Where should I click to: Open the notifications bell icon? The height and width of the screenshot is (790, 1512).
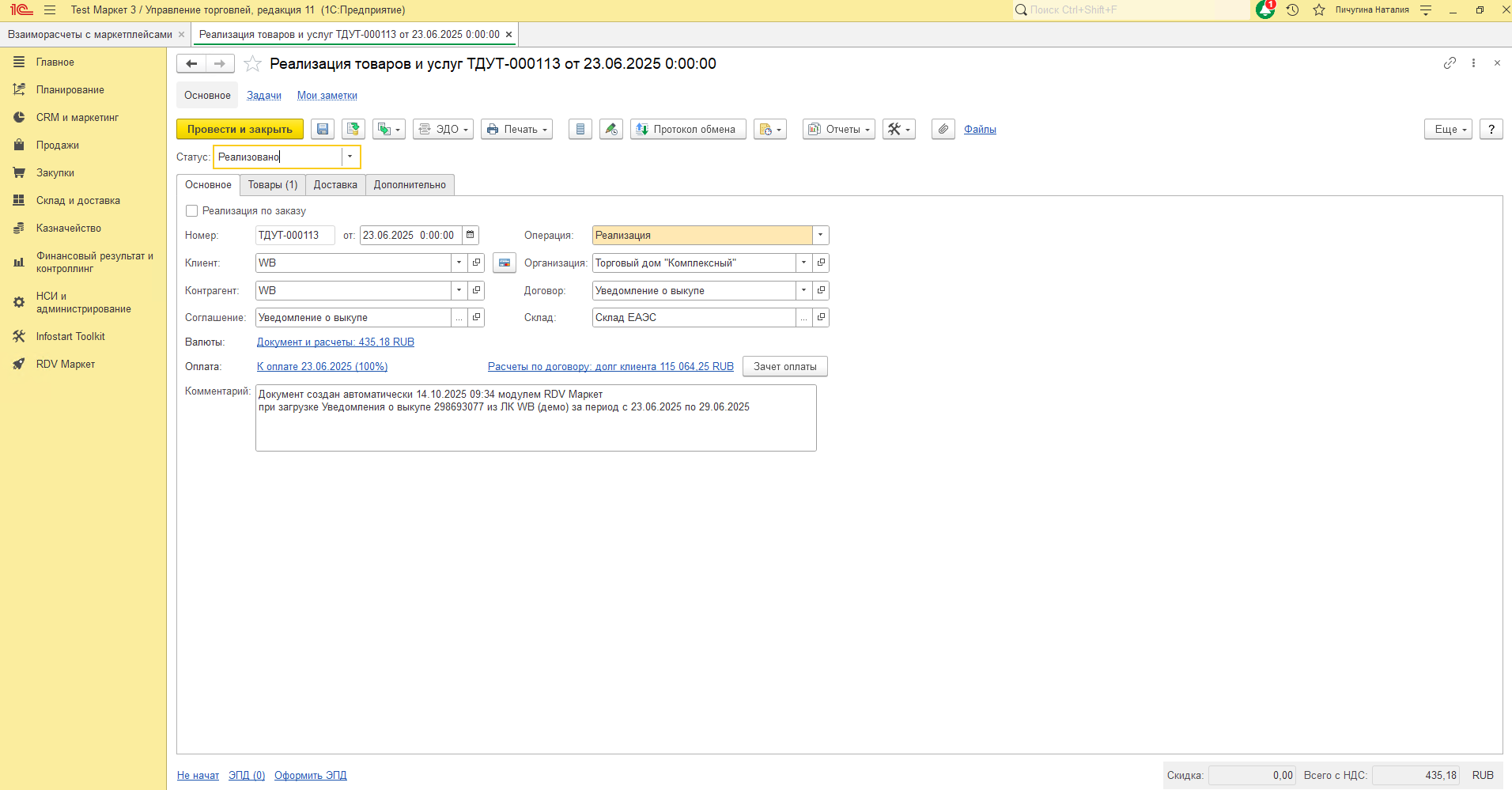coord(1265,9)
